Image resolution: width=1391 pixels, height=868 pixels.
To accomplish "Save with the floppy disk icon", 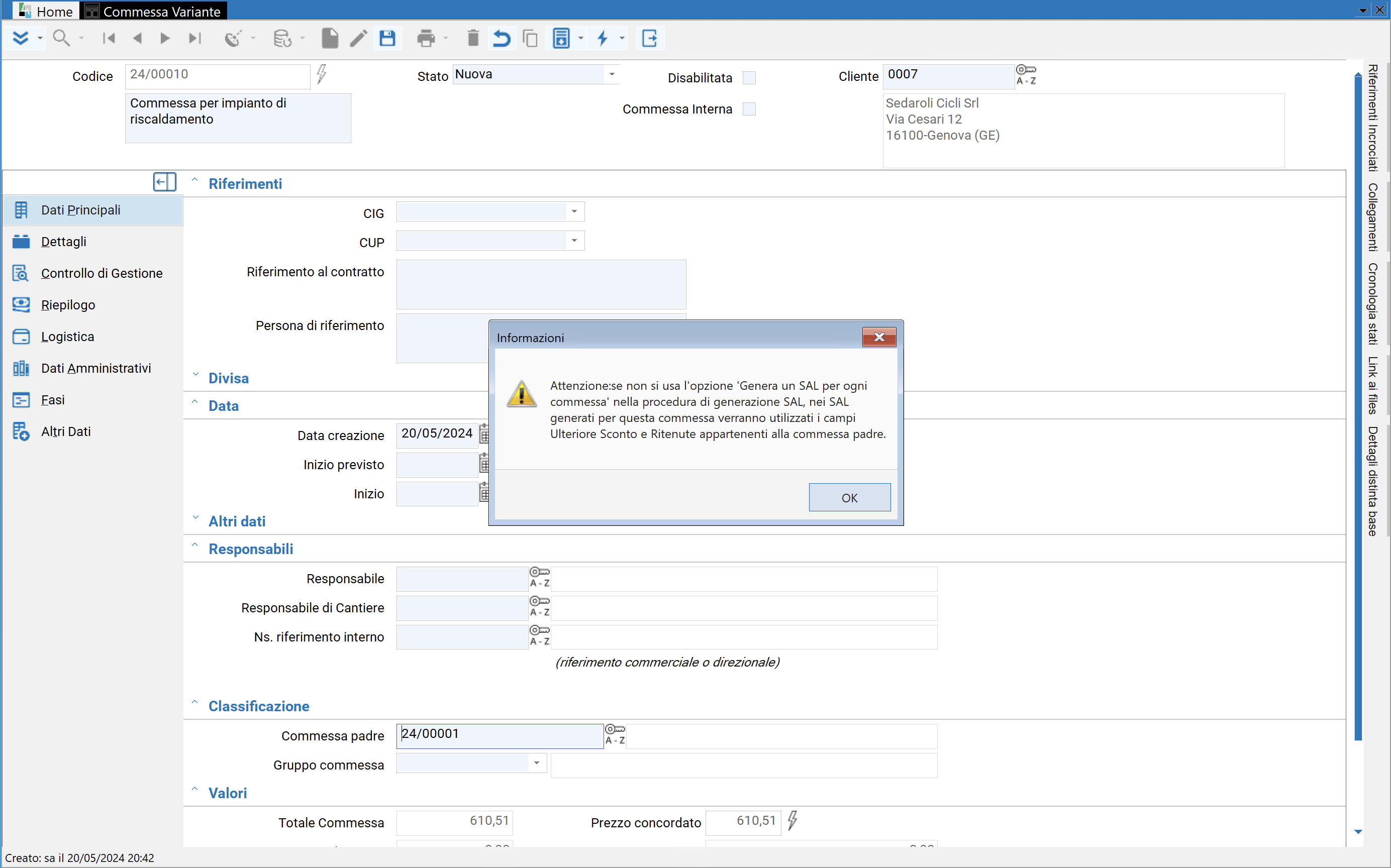I will 387,39.
